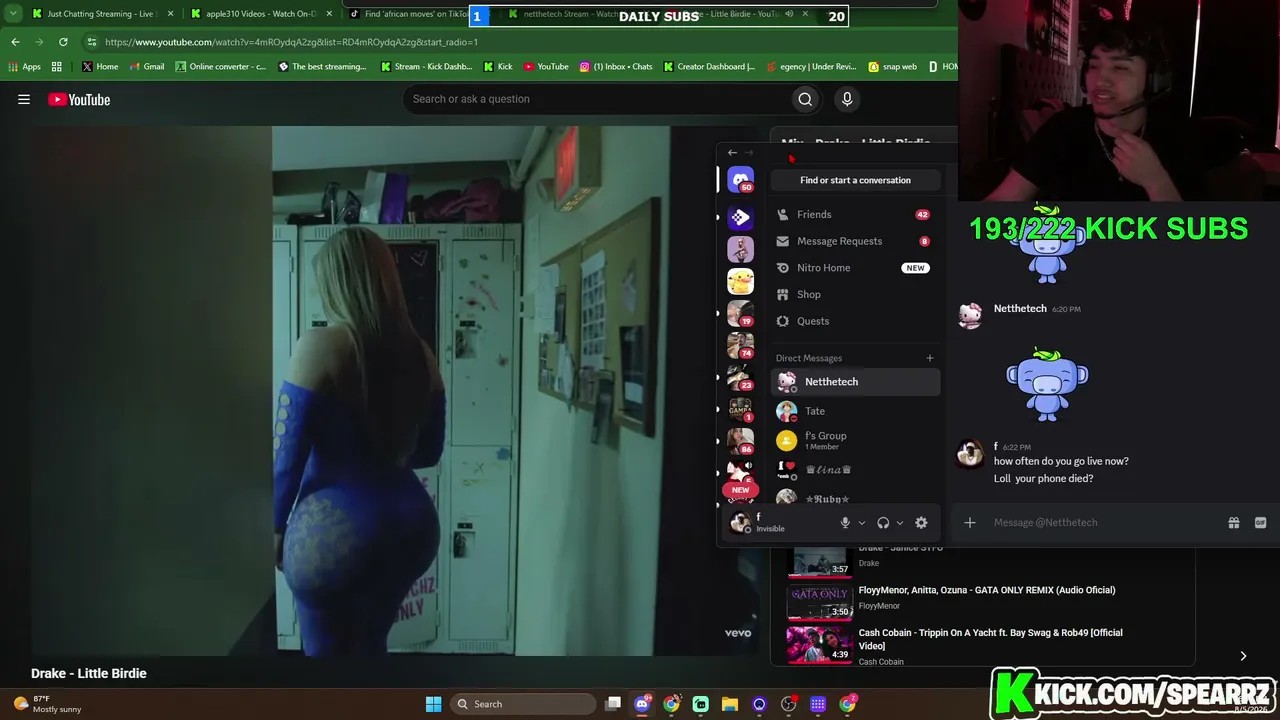
Task: Open the Discord server with 86 unread badge
Action: 740,442
